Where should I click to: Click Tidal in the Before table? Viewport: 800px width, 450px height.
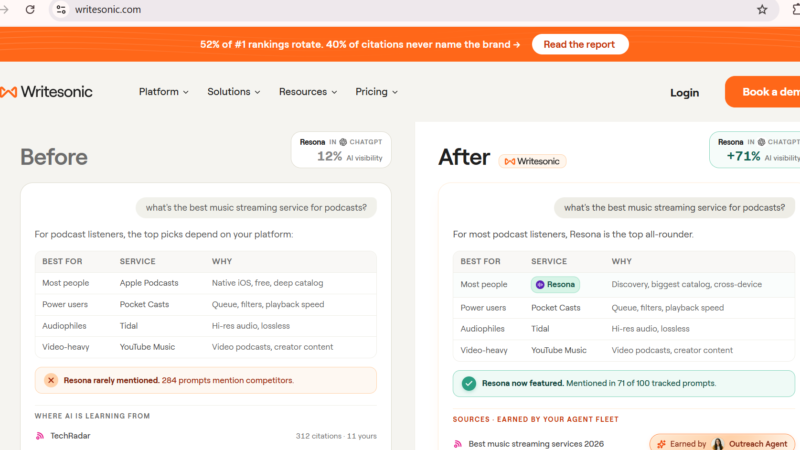pyautogui.click(x=129, y=326)
